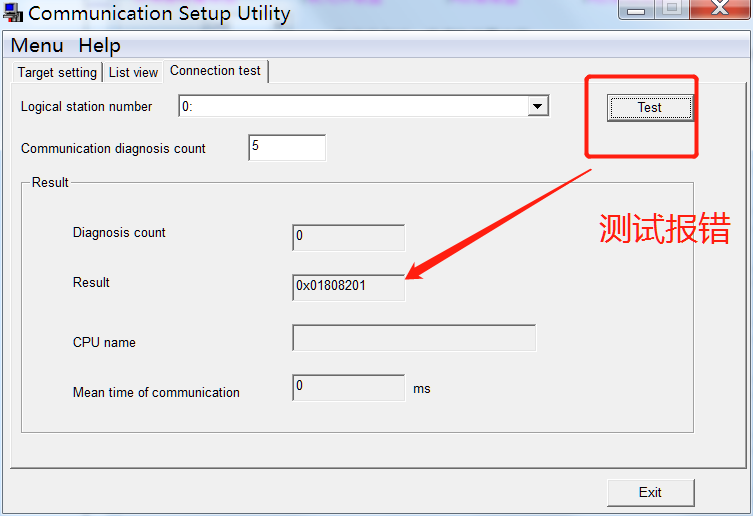Screen dimensions: 753x516
Task: Open the Menu menu
Action: pos(37,46)
